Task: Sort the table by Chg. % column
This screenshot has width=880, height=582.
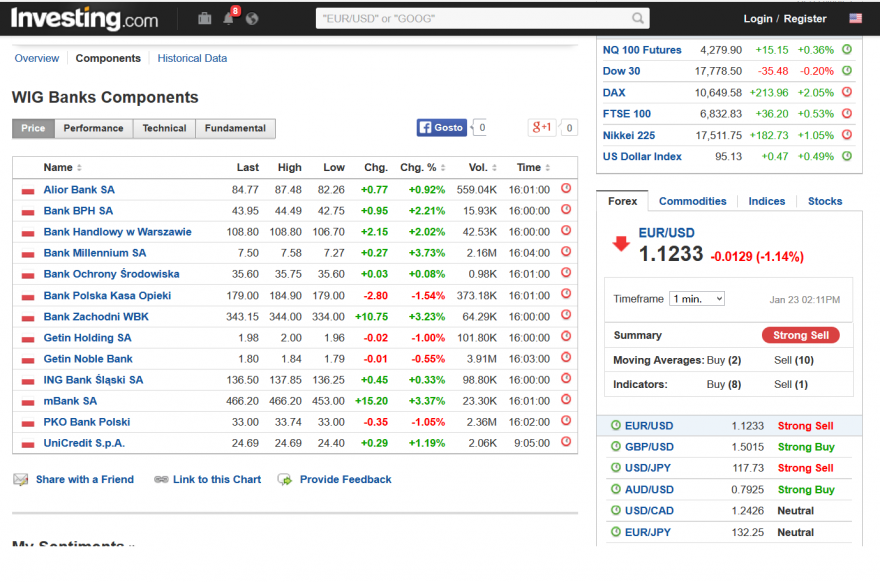Action: pos(423,167)
